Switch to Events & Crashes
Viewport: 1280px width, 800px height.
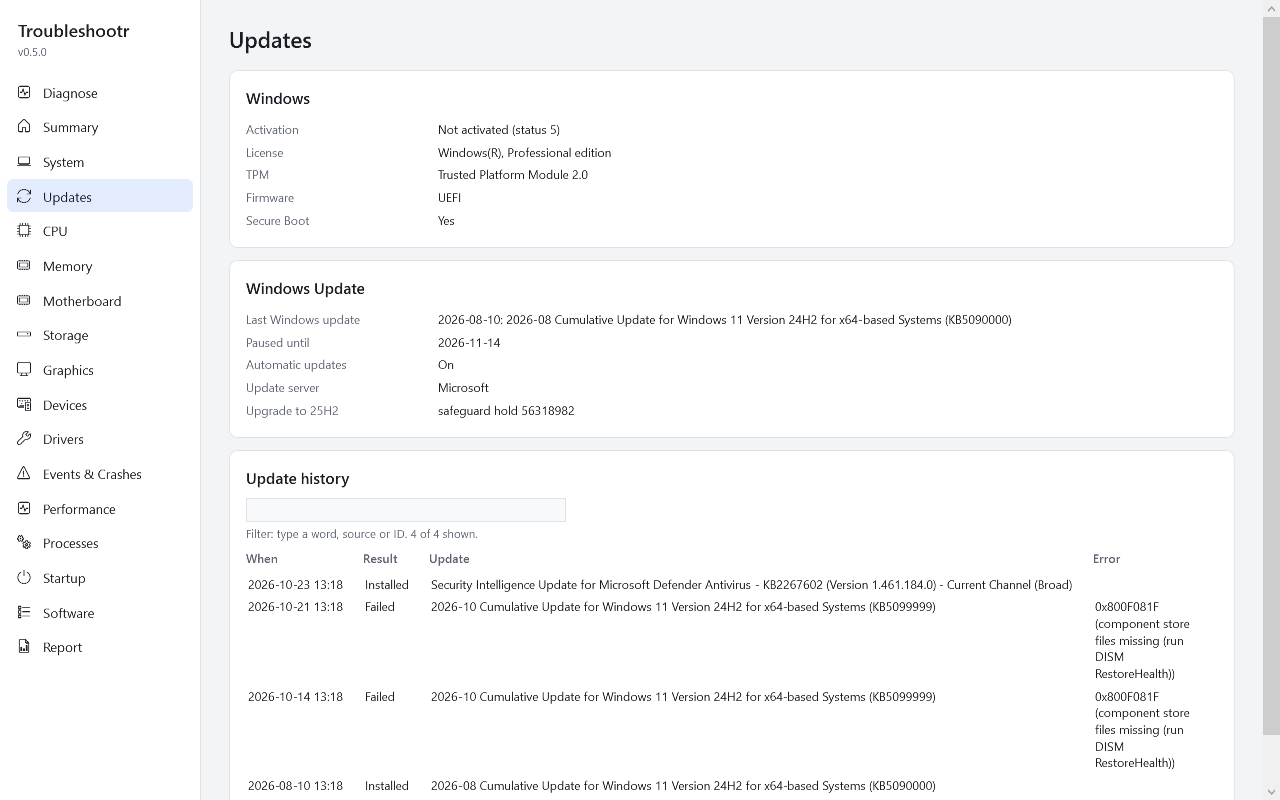point(100,474)
